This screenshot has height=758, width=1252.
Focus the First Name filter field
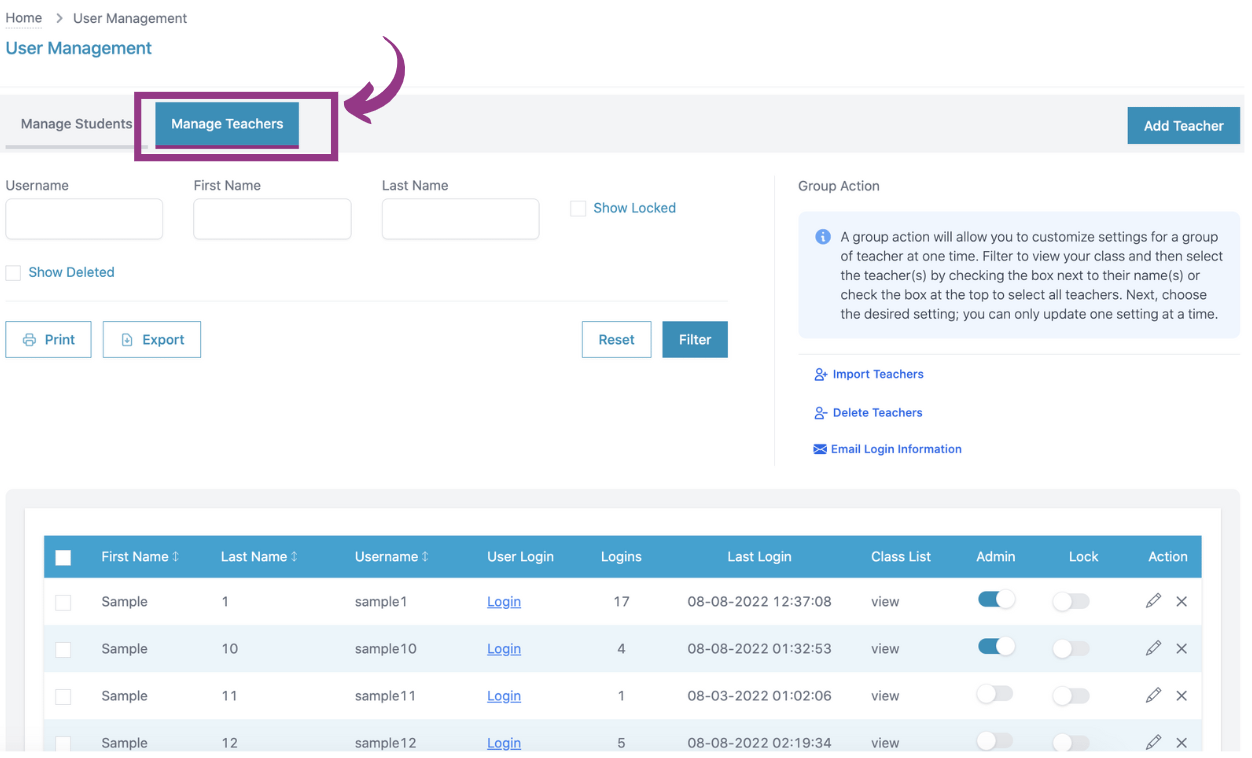pos(272,219)
